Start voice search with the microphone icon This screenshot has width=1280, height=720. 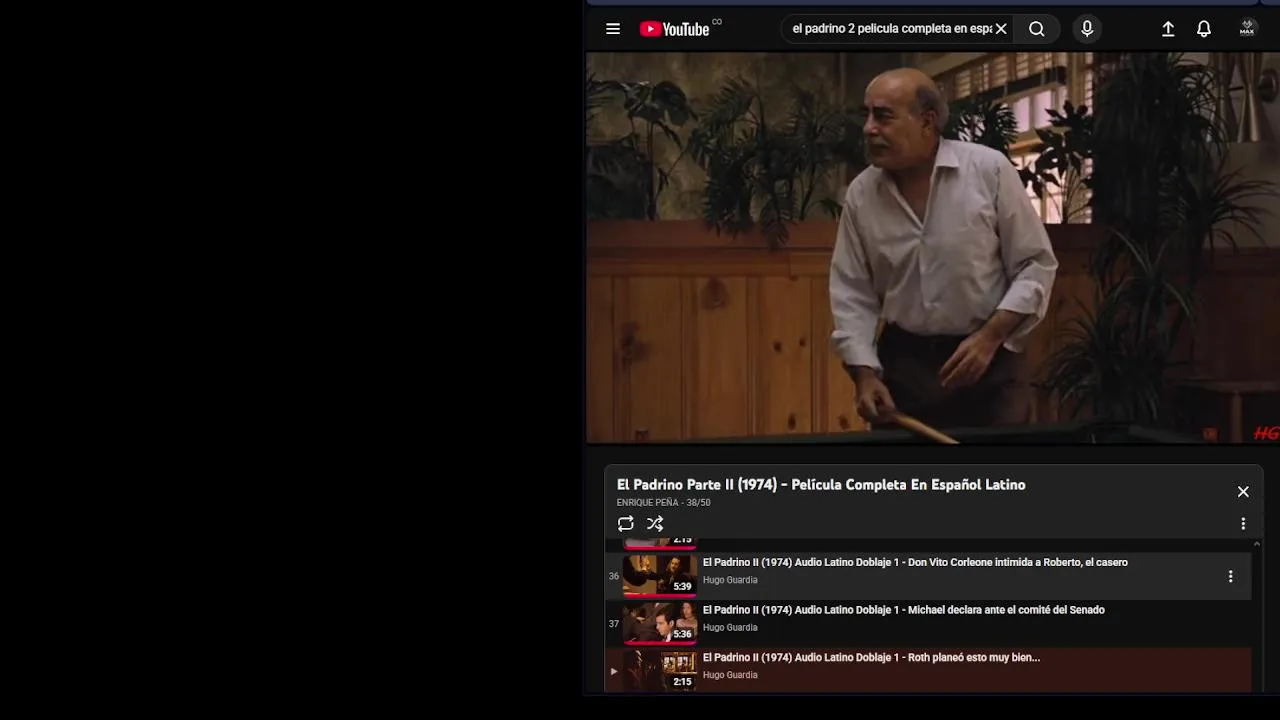pyautogui.click(x=1087, y=29)
